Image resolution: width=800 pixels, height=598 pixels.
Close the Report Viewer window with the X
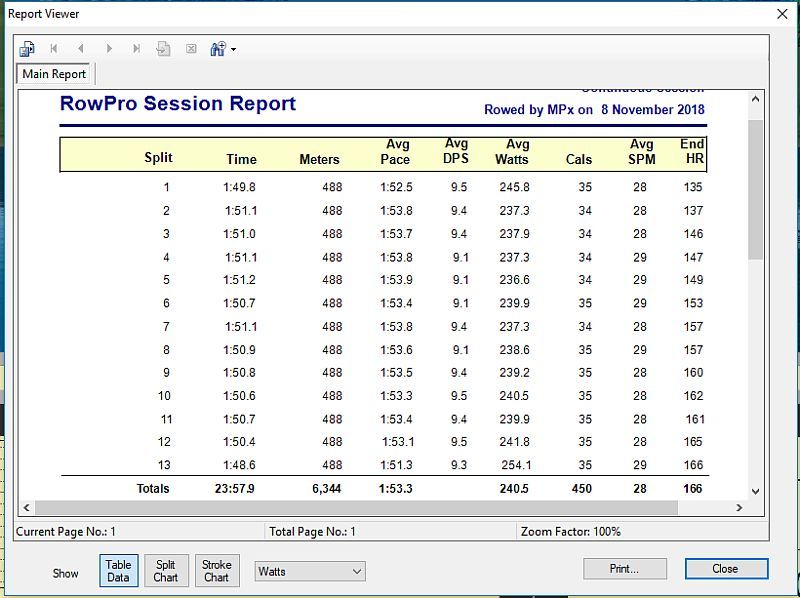tap(782, 14)
